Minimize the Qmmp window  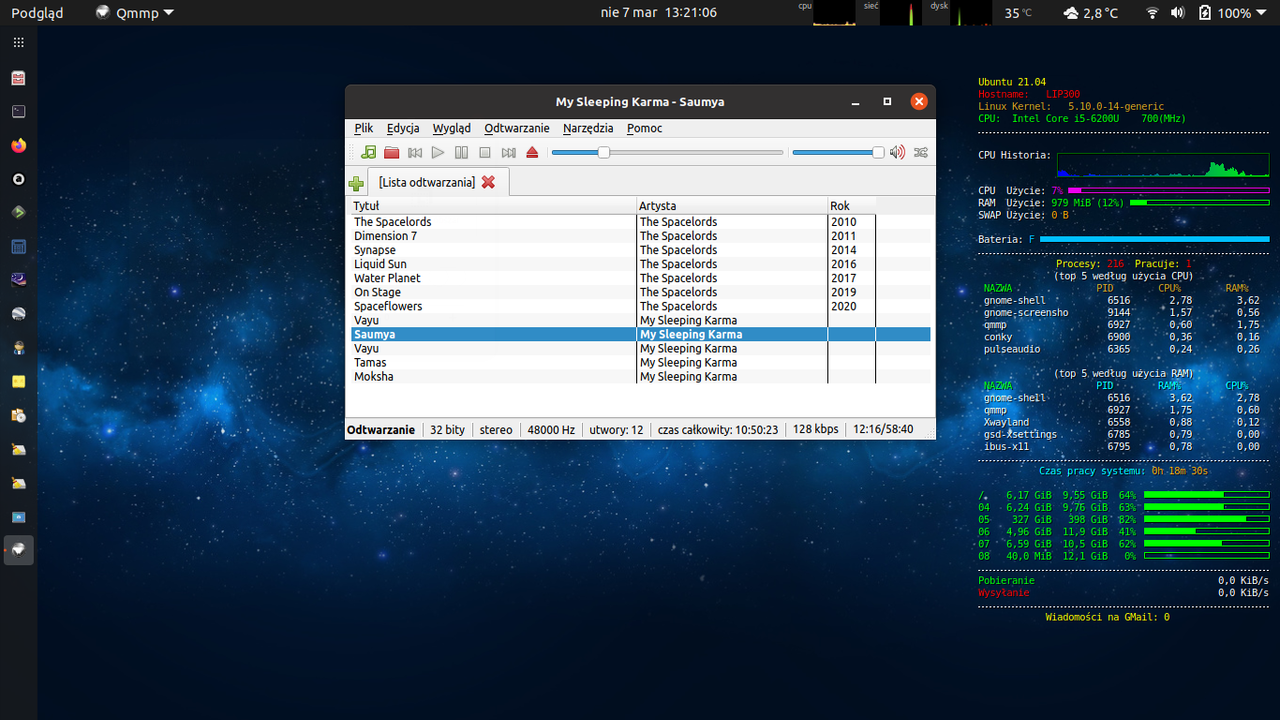856,101
